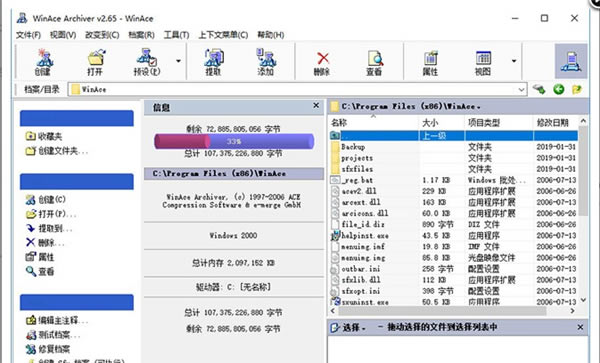
Task: Click the 查看 (View) magnifier toolbar icon
Action: coord(374,63)
